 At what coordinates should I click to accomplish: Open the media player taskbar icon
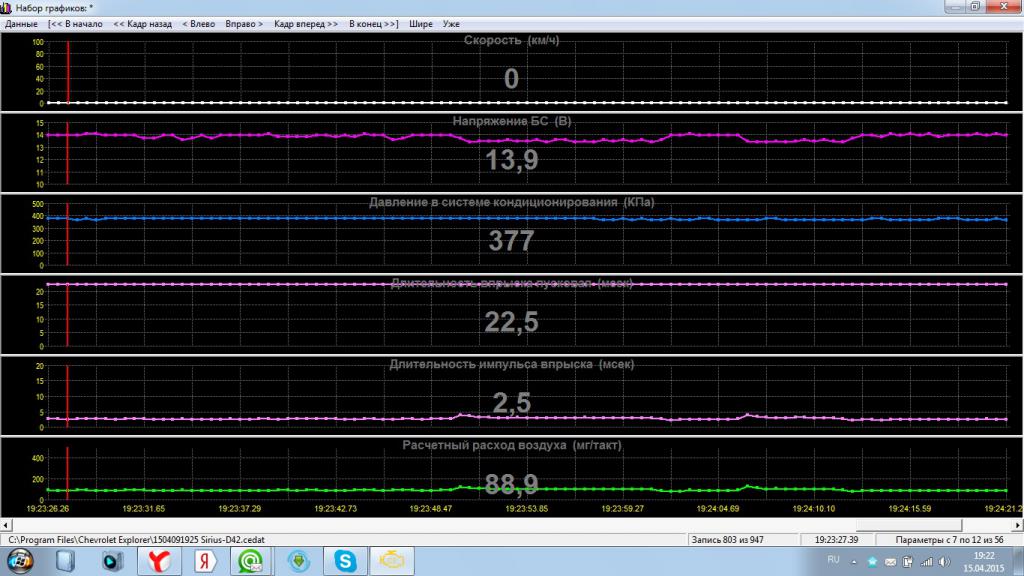(112, 561)
